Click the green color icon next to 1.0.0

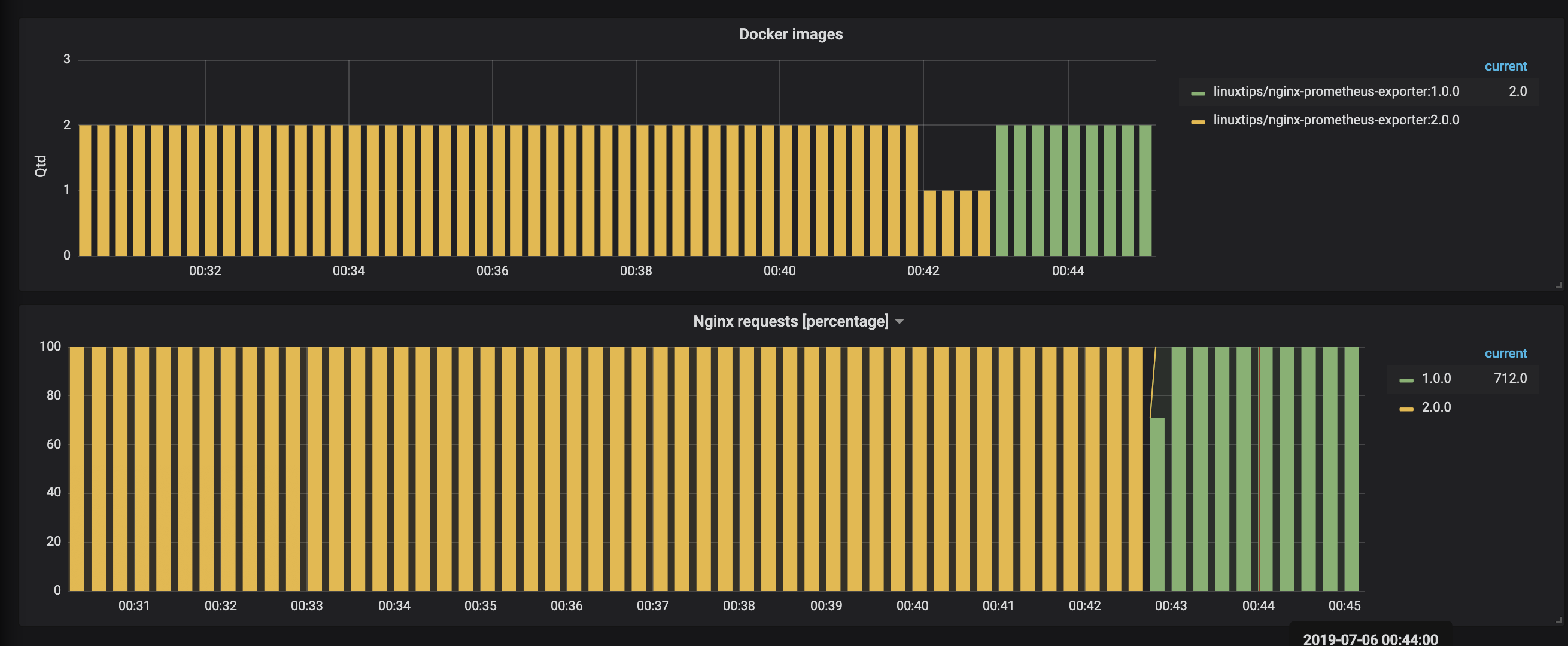pyautogui.click(x=1406, y=380)
